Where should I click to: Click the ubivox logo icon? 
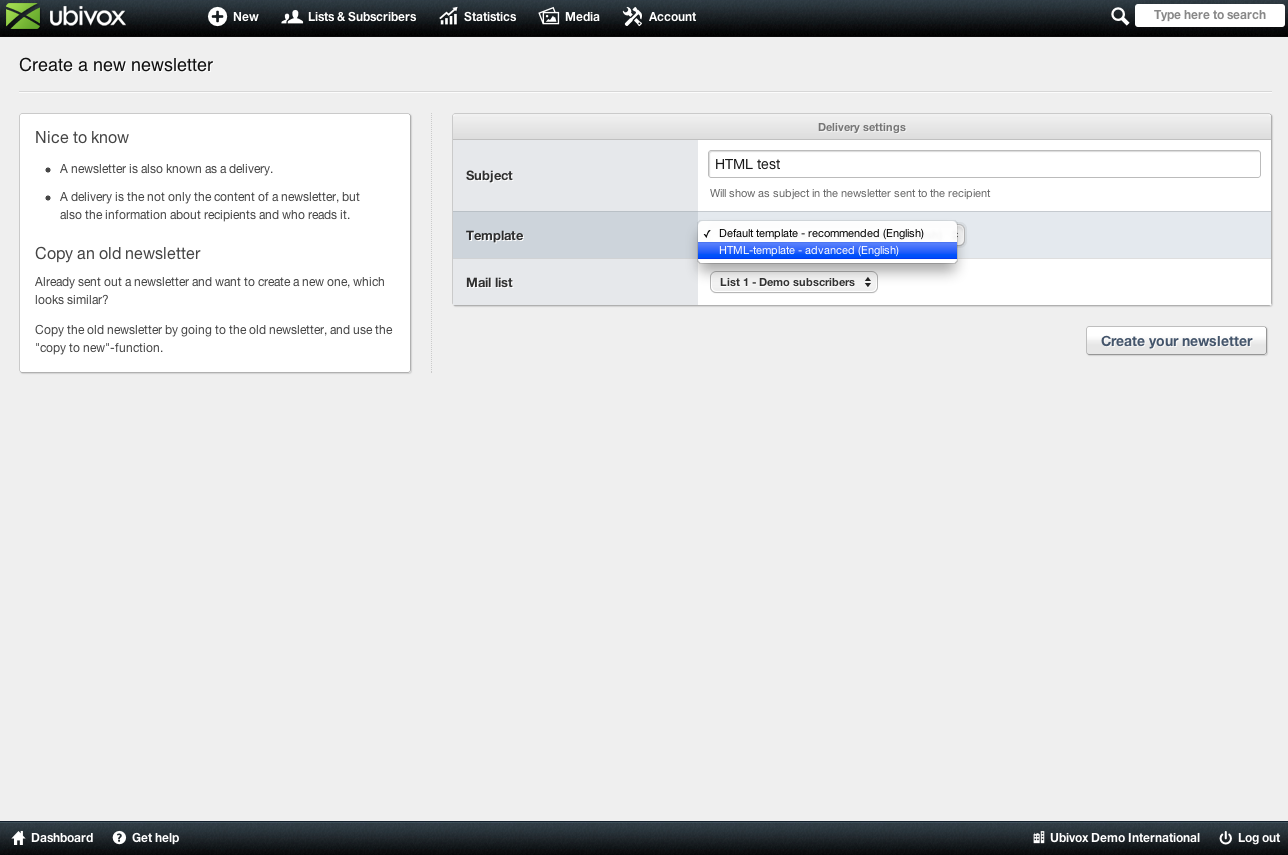(23, 16)
